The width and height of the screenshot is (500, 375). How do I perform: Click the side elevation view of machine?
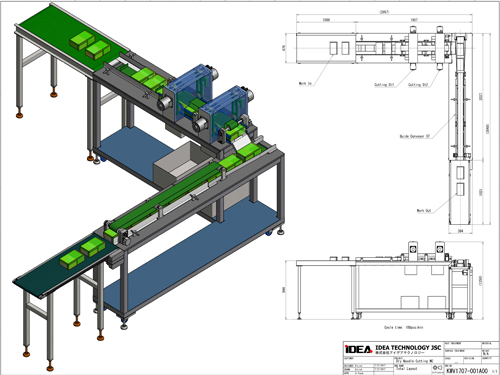385,281
